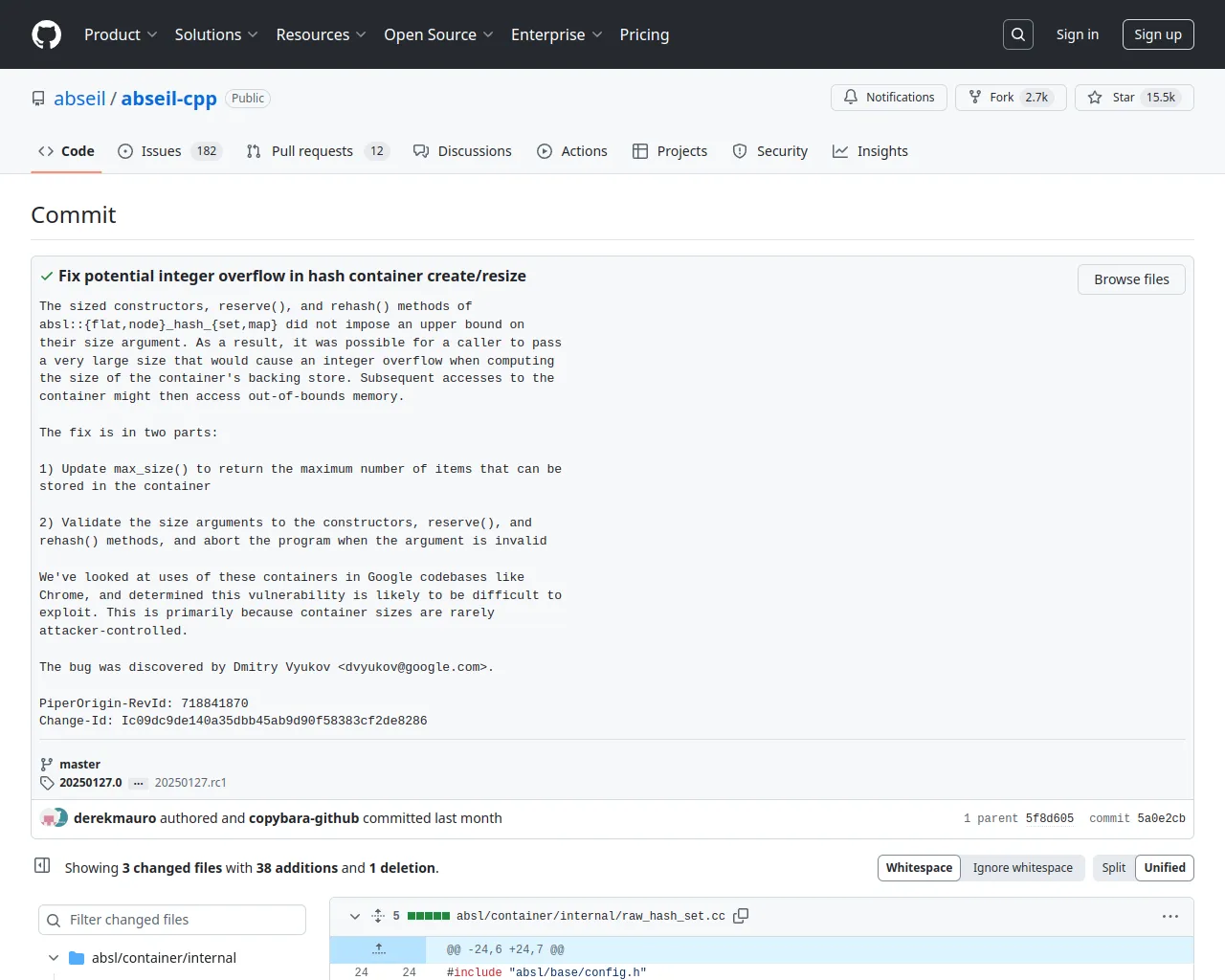Click the search magnifier icon
Viewport: 1225px width, 980px height.
(x=1018, y=34)
